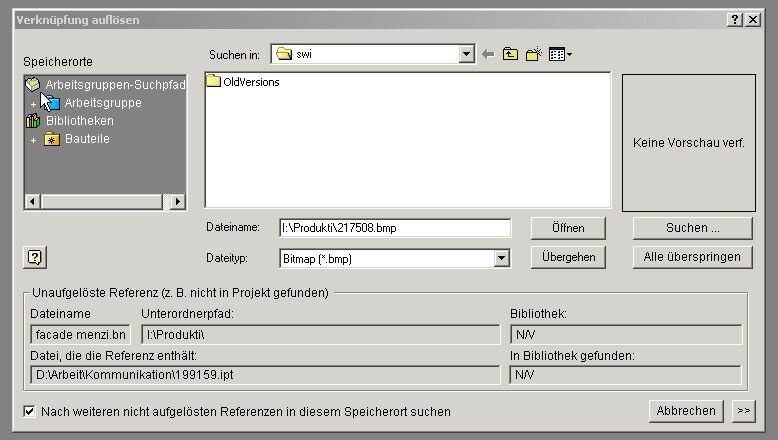This screenshot has height=440, width=778.
Task: Select the Arbeitsgruppen-Suchpfad icon
Action: tap(33, 85)
